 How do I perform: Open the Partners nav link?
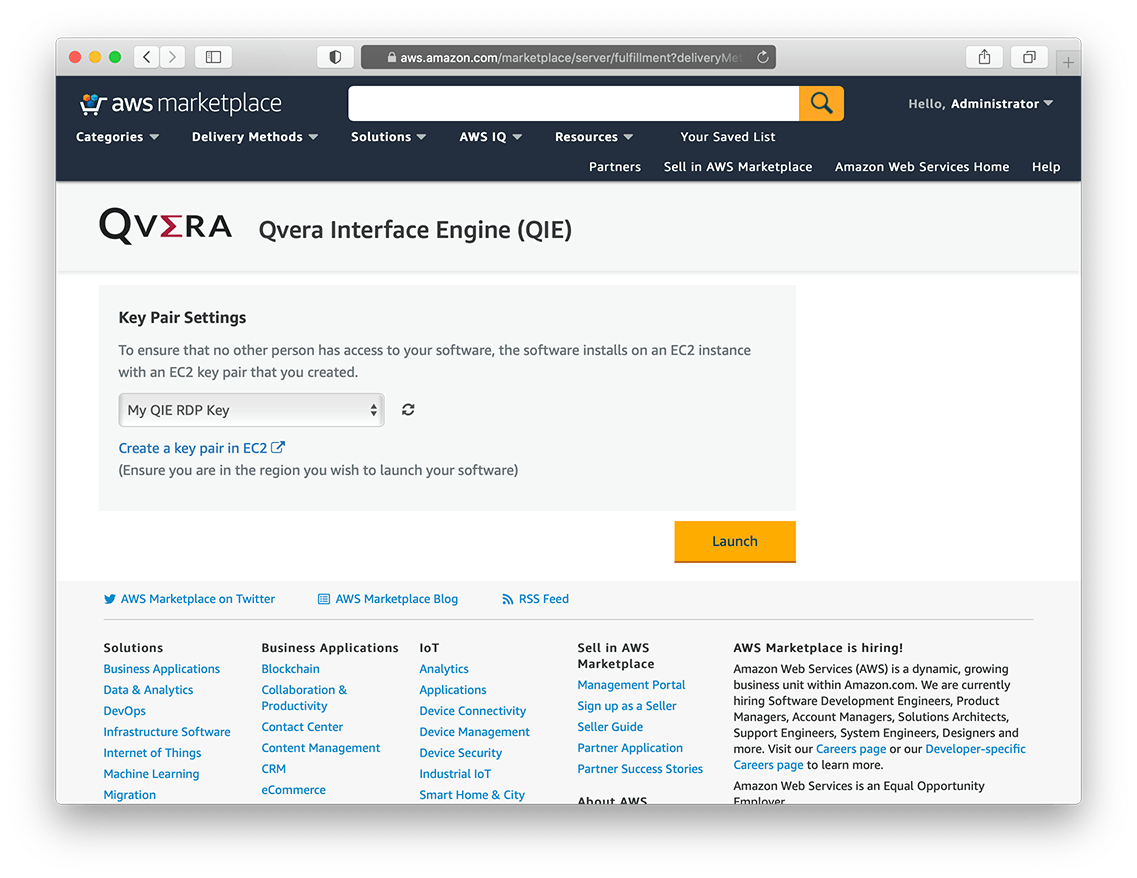615,167
